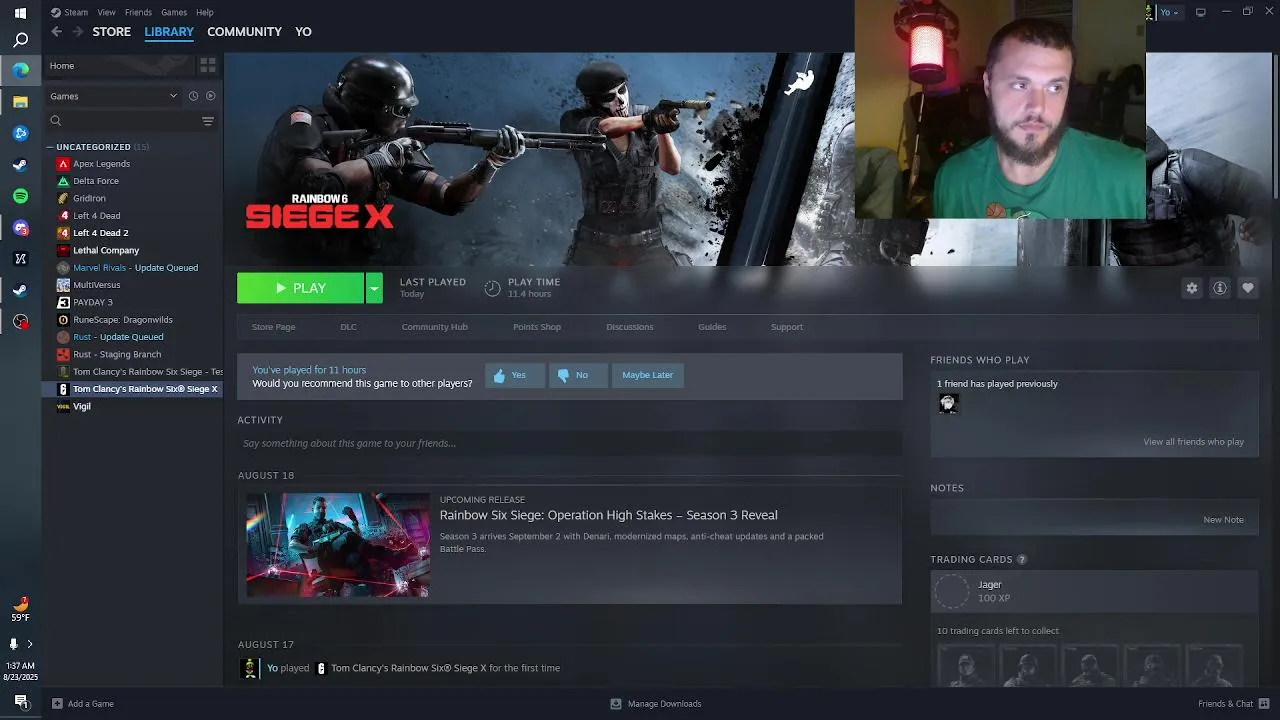
Task: Add a New Note
Action: pos(1223,520)
